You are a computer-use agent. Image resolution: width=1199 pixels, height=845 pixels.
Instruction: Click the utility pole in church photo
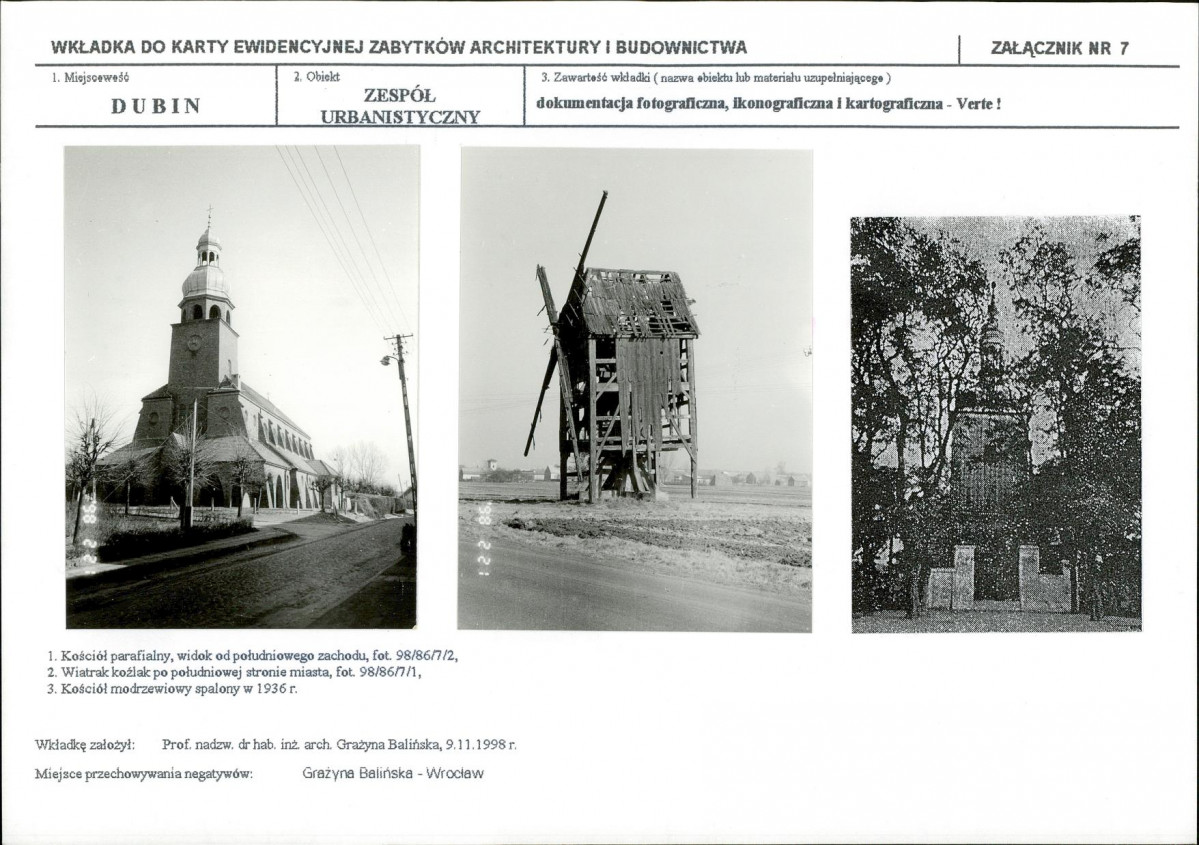[x=404, y=420]
